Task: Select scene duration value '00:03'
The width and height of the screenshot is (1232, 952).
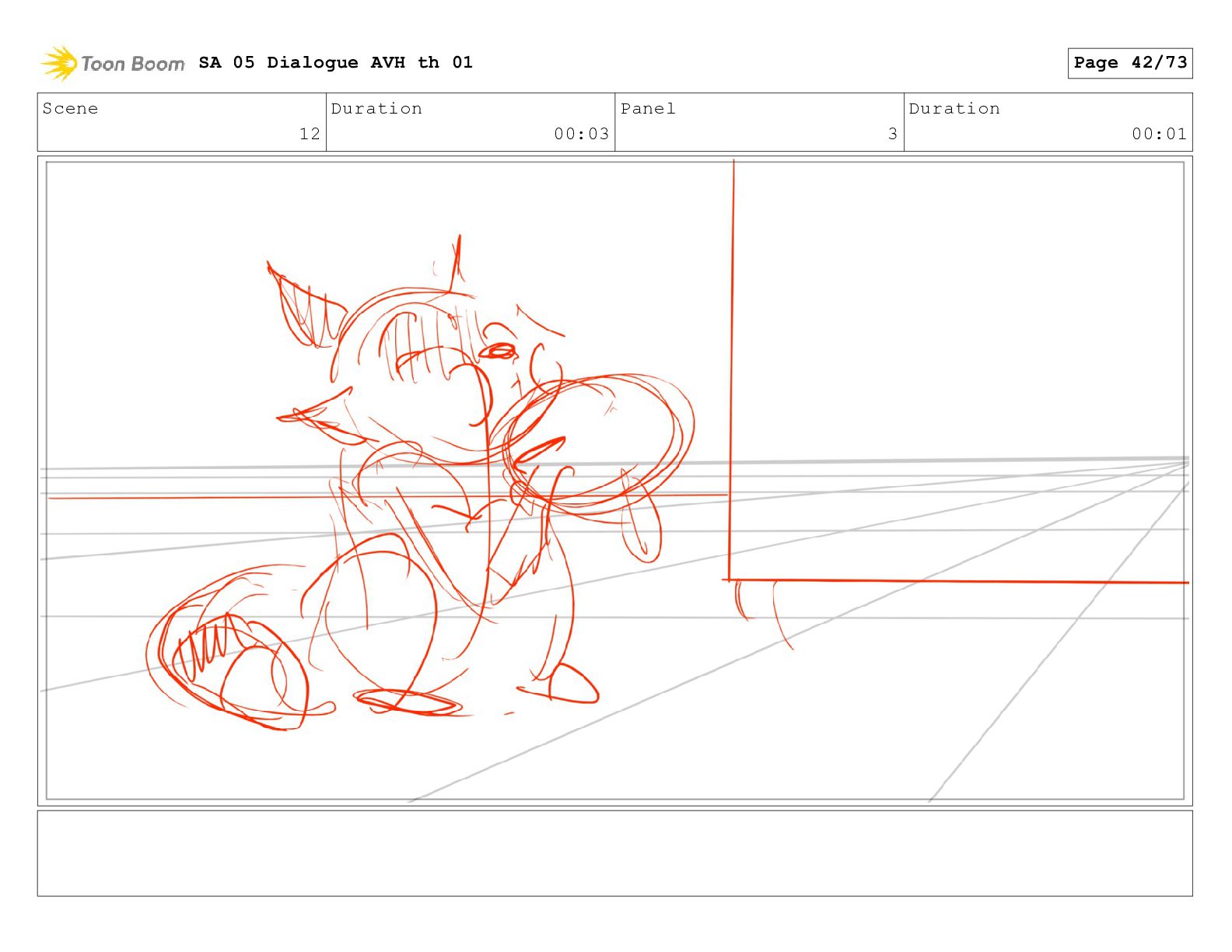Action: click(581, 134)
